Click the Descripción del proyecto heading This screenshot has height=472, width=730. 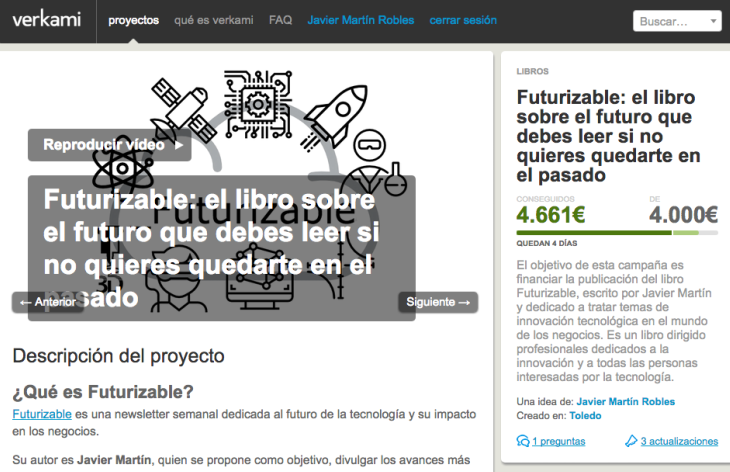pyautogui.click(x=118, y=356)
